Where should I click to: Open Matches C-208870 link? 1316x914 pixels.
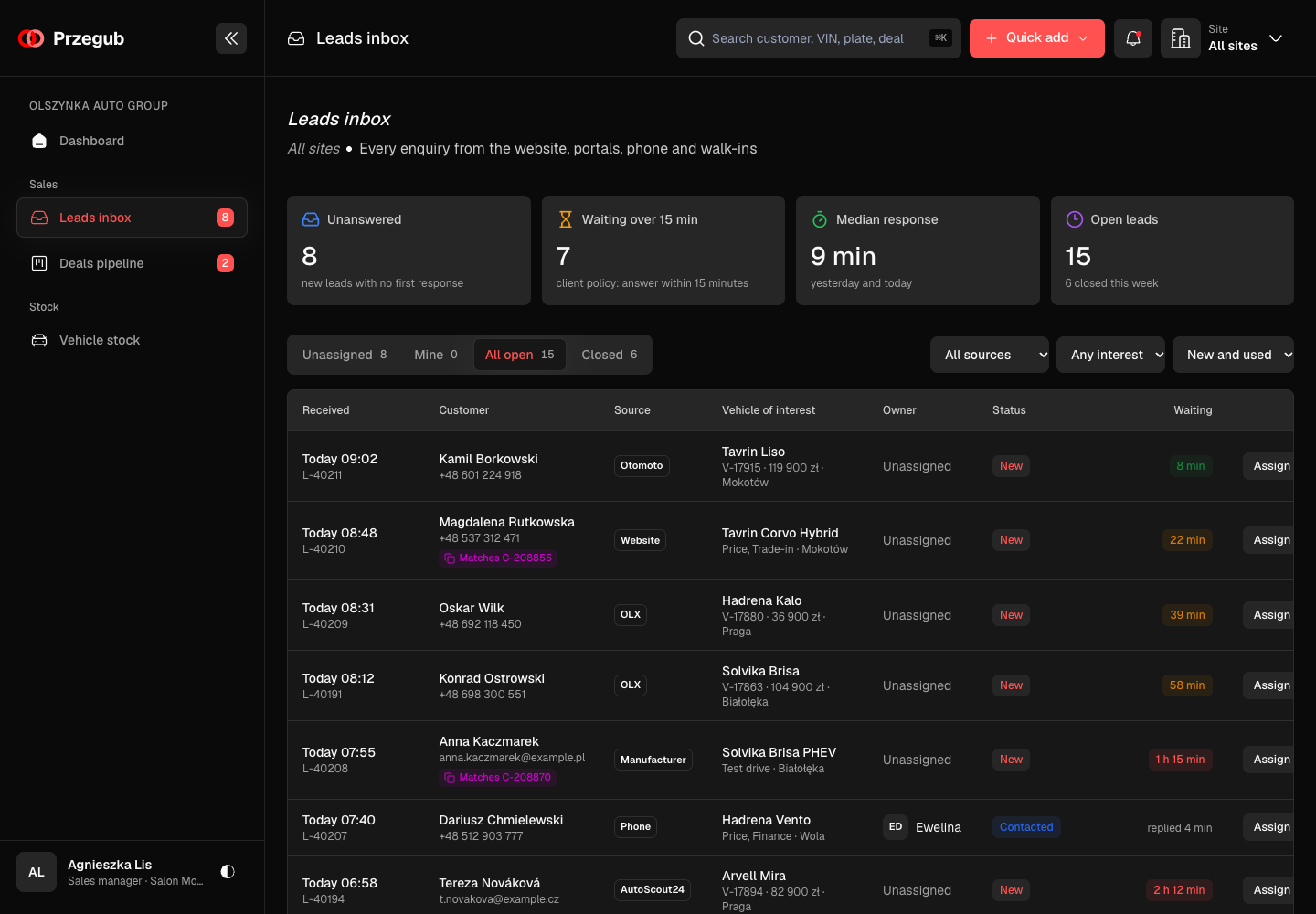[498, 778]
